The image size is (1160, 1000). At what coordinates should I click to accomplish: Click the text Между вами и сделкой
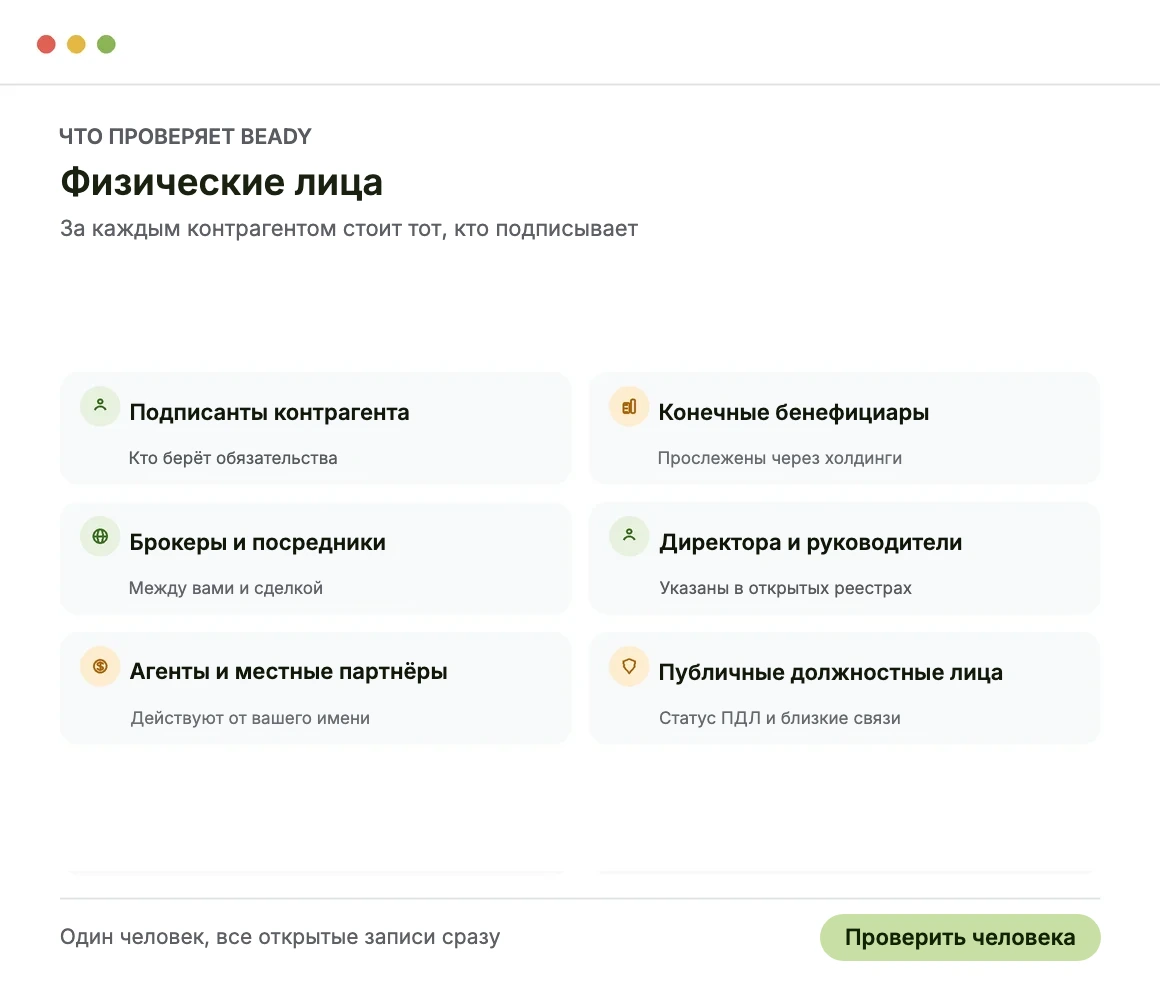[226, 588]
